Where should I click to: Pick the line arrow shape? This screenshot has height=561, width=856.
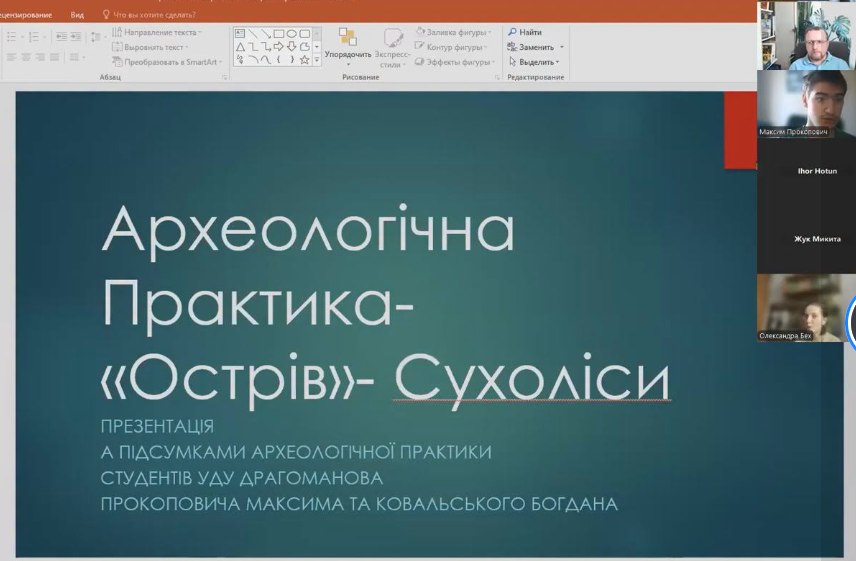[266, 34]
